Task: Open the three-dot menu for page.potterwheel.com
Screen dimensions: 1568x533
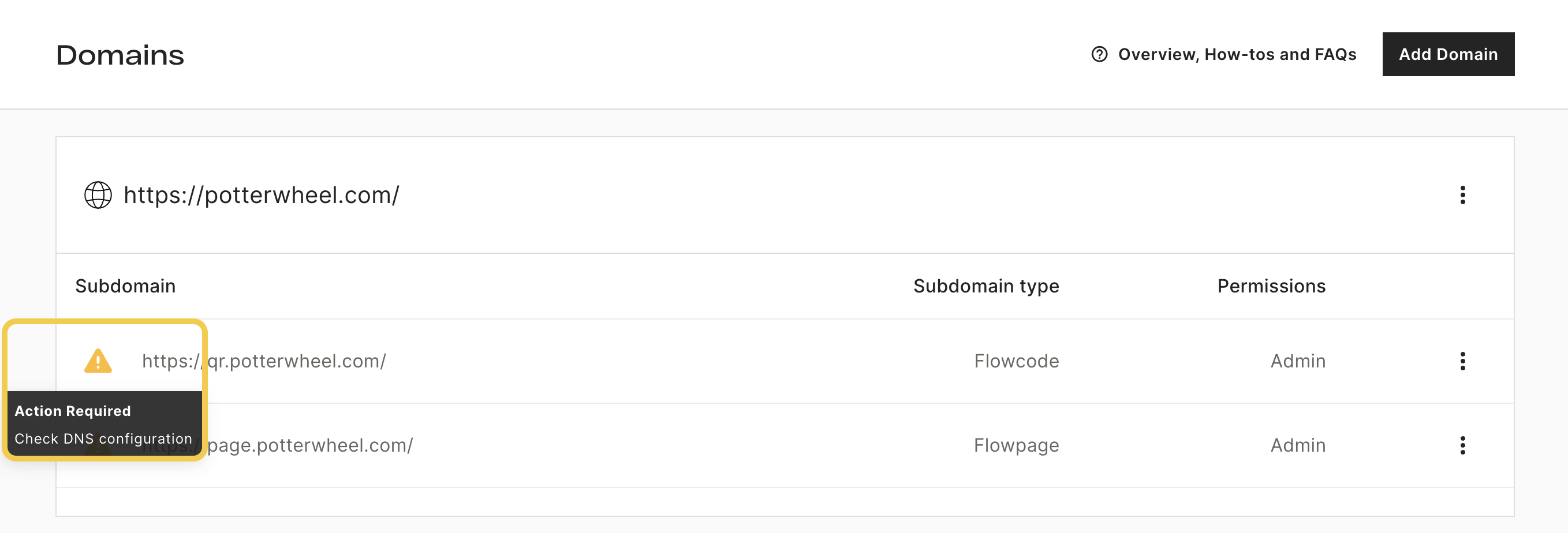Action: coord(1462,445)
